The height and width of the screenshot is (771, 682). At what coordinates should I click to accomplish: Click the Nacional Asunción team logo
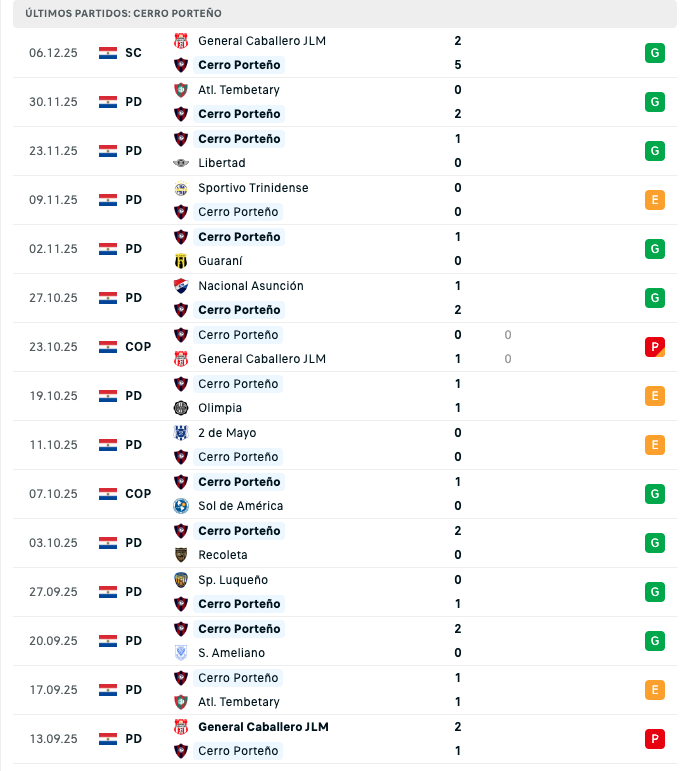click(181, 286)
